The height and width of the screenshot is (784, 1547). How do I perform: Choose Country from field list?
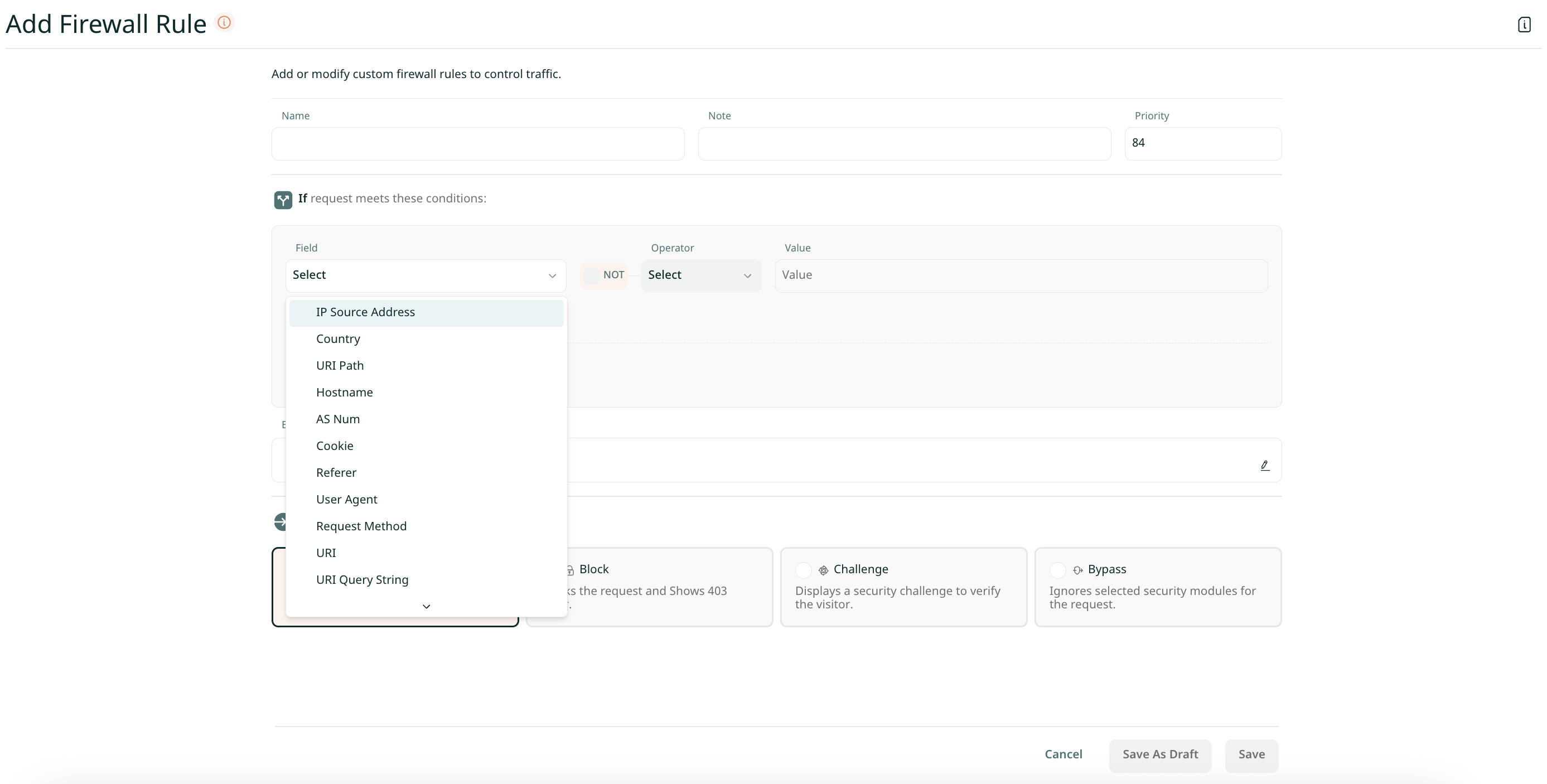(x=427, y=339)
